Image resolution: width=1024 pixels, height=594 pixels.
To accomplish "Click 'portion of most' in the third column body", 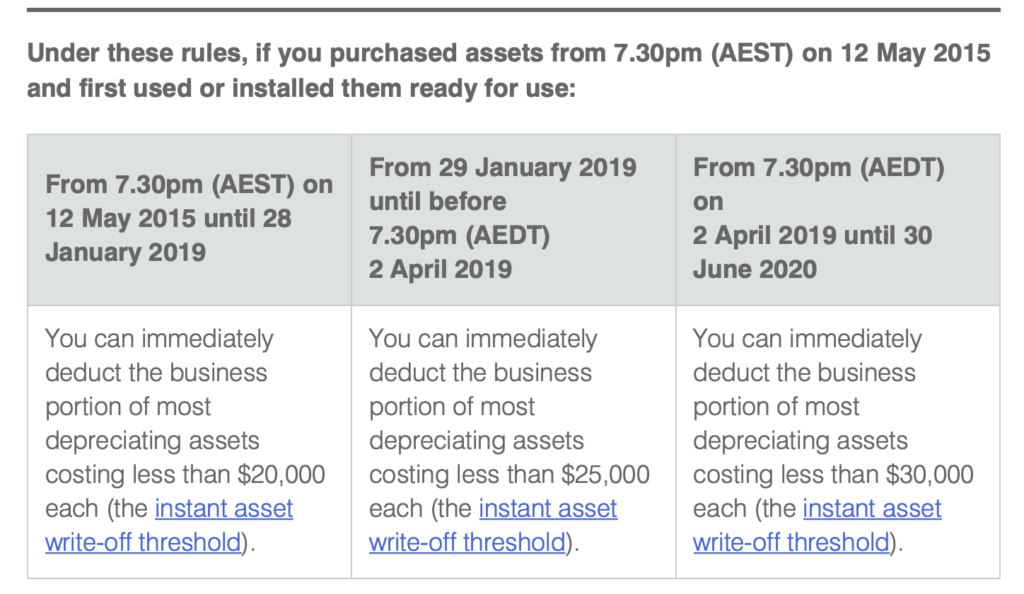I will pos(776,407).
